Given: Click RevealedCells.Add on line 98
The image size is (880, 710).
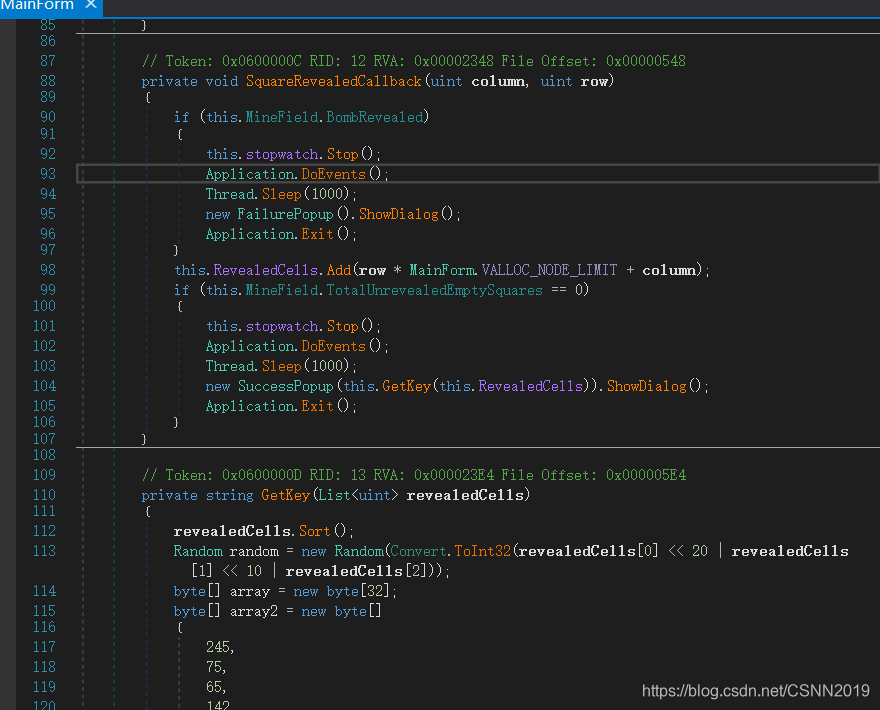Looking at the screenshot, I should [x=282, y=271].
